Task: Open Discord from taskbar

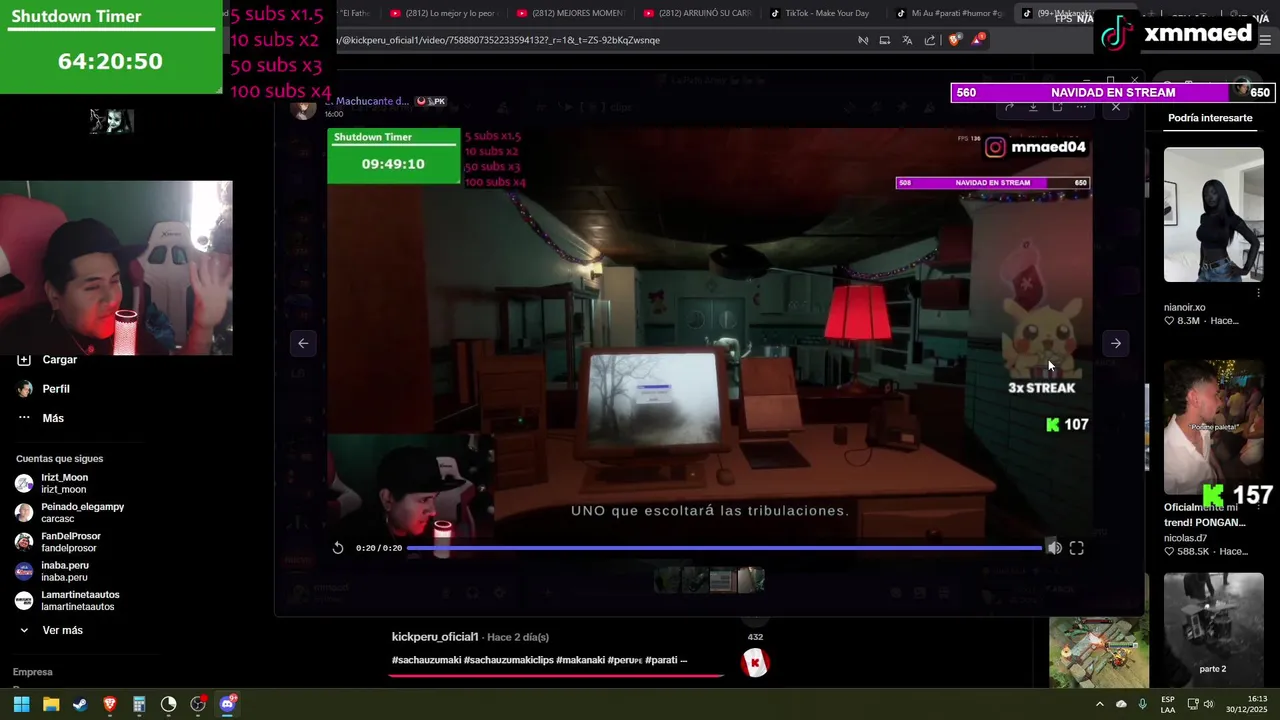Action: (227, 704)
